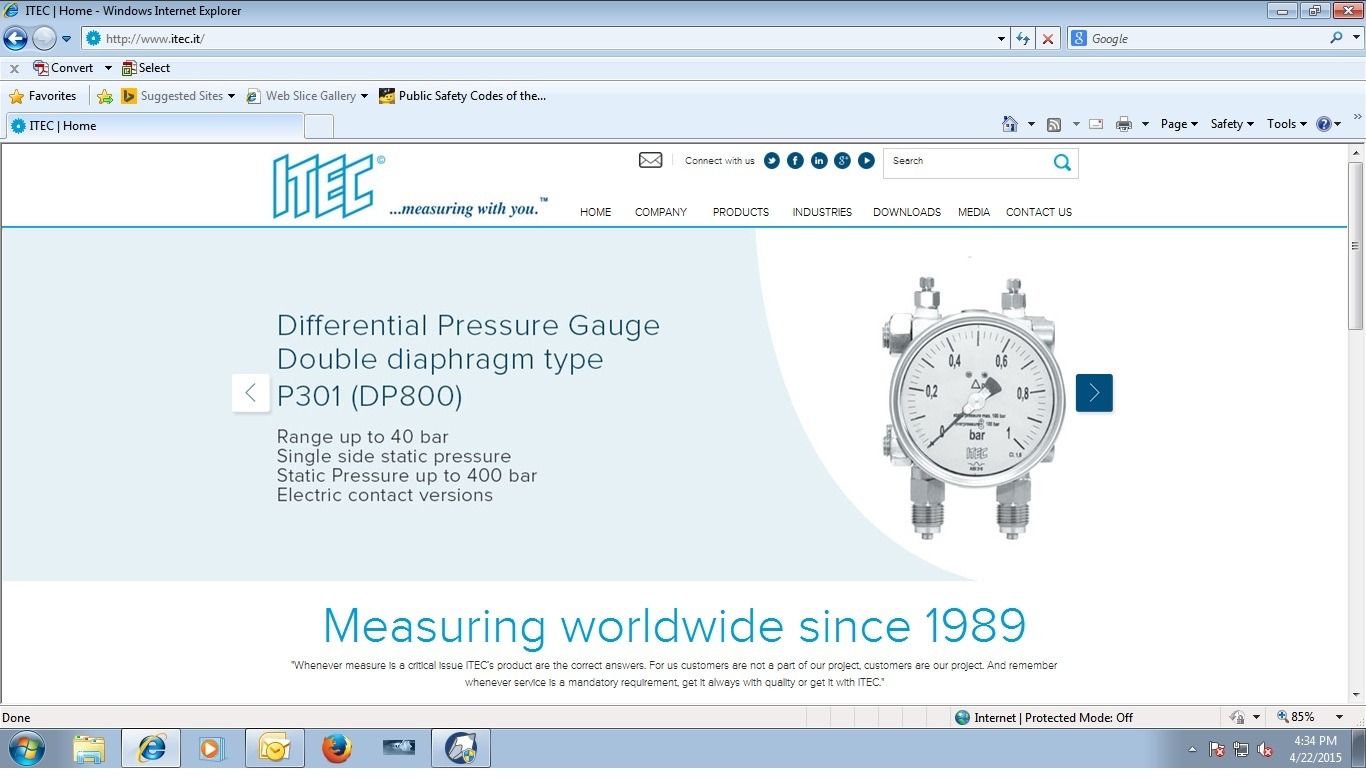
Task: Click the browser Back arrow button
Action: point(15,39)
